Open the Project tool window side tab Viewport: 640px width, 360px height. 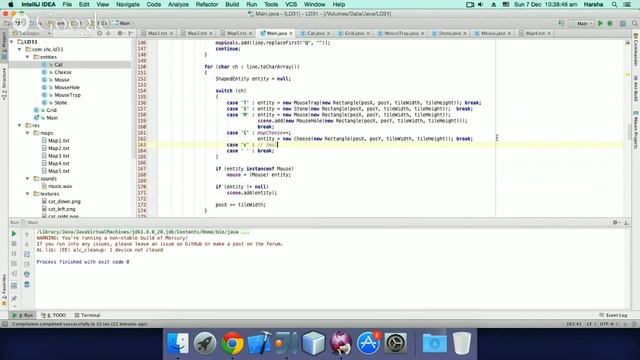[4, 46]
